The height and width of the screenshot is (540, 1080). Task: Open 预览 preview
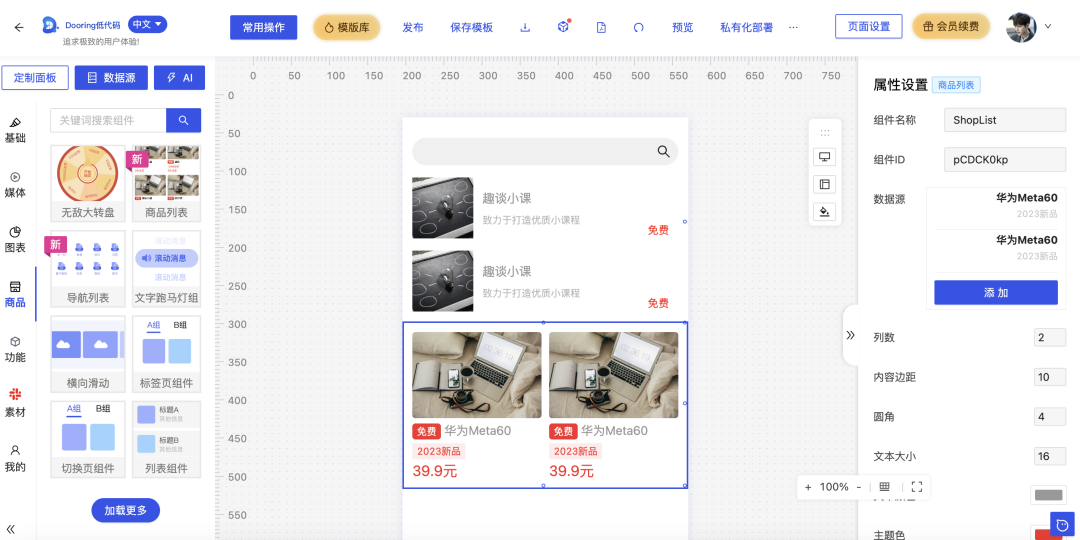pyautogui.click(x=683, y=28)
